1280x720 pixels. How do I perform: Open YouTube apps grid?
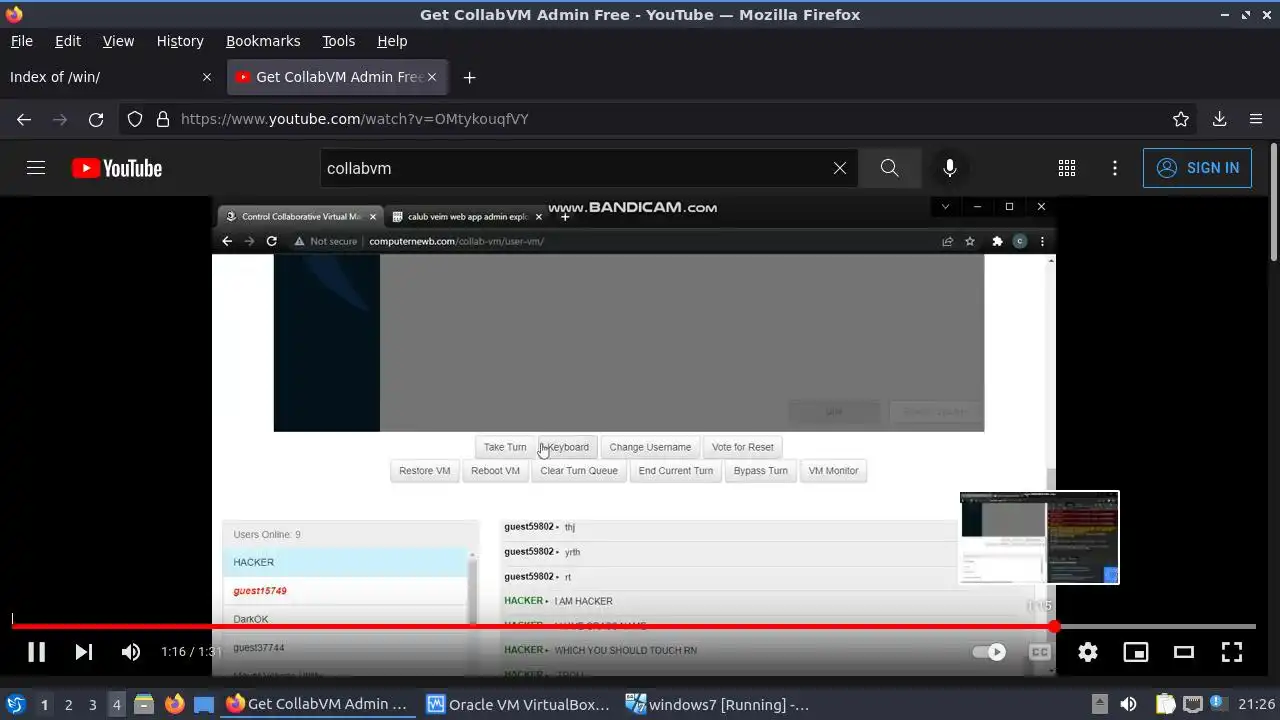(1067, 168)
